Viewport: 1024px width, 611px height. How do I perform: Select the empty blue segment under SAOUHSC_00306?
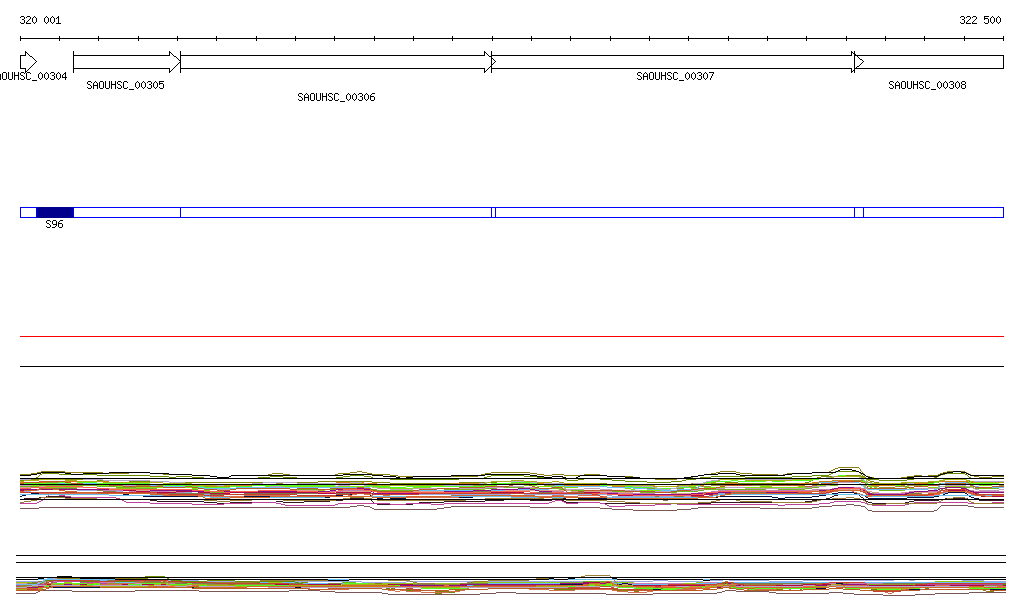336,212
